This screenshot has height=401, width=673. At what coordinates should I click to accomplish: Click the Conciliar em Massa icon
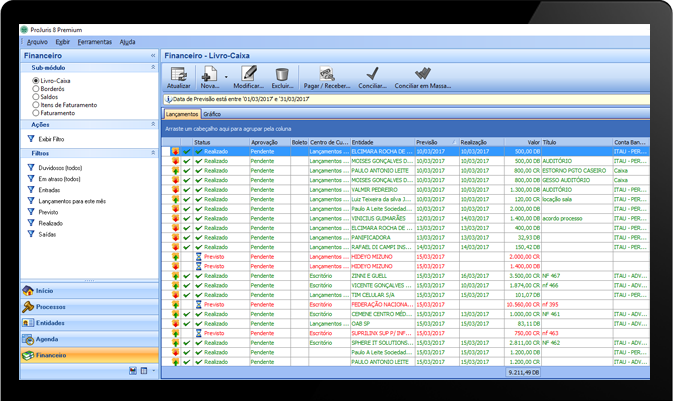(422, 73)
